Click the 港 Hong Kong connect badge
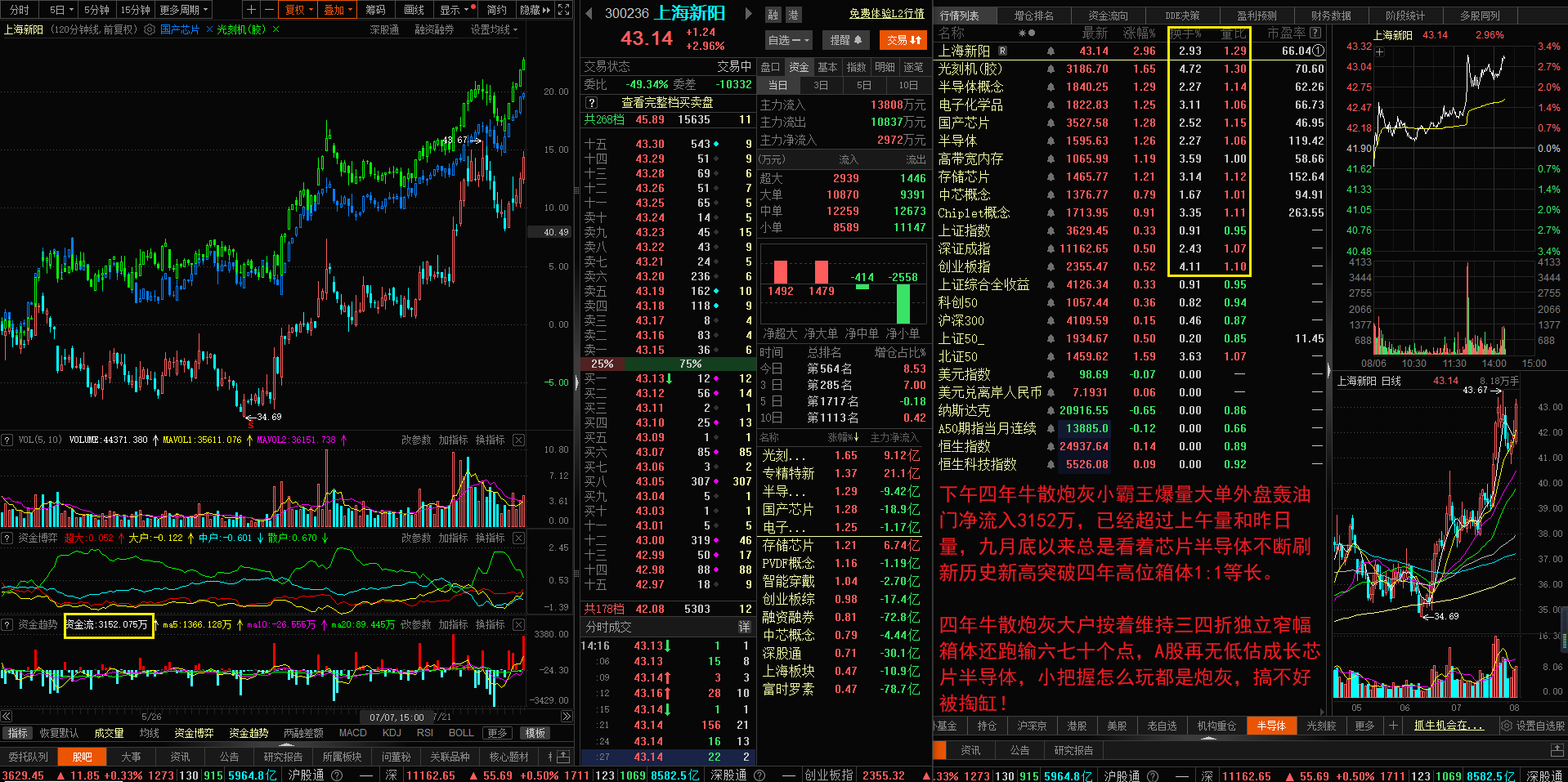This screenshot has width=1568, height=782. [x=793, y=15]
